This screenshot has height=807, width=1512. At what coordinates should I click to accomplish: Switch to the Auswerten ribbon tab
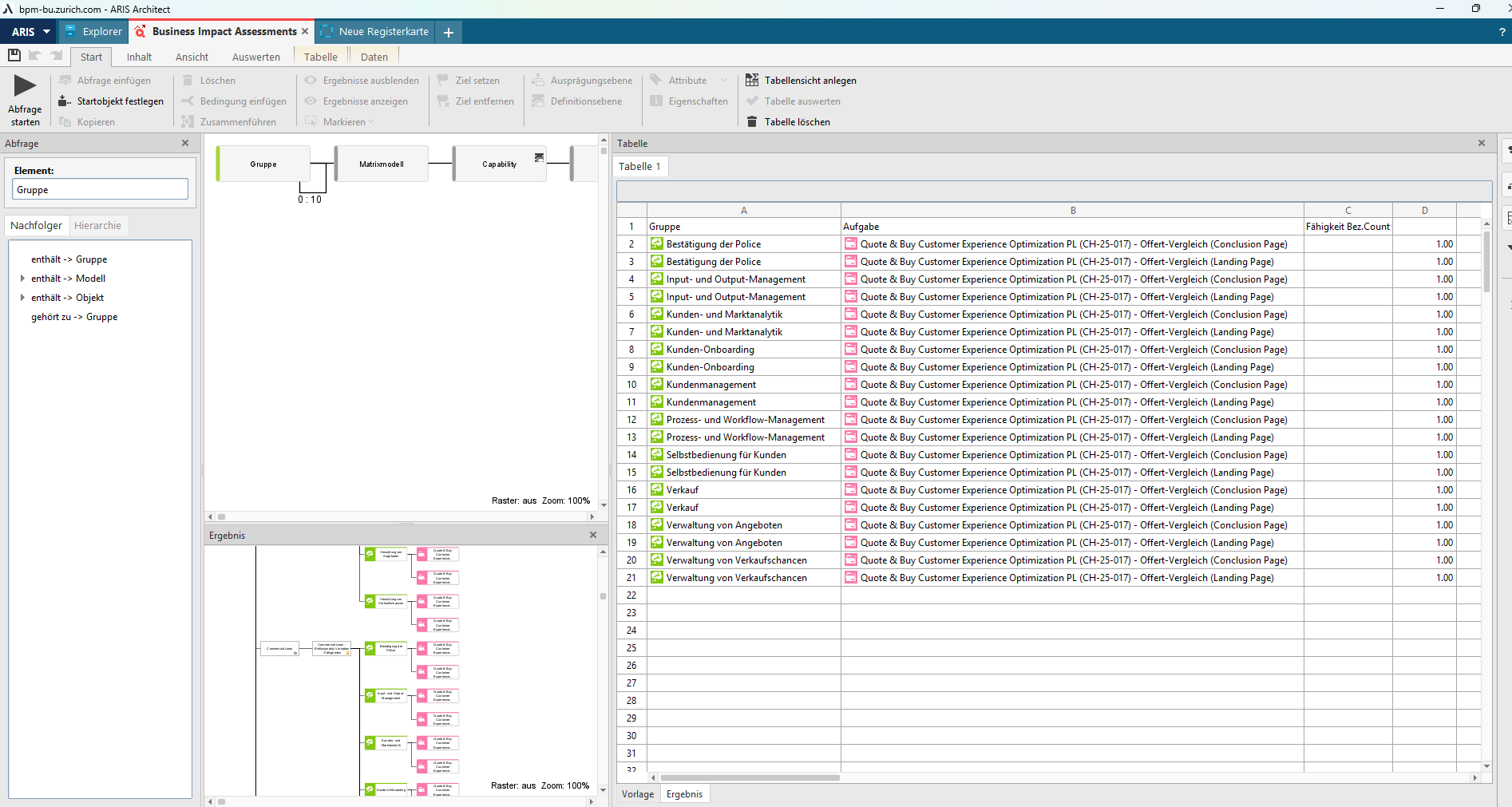coord(255,57)
